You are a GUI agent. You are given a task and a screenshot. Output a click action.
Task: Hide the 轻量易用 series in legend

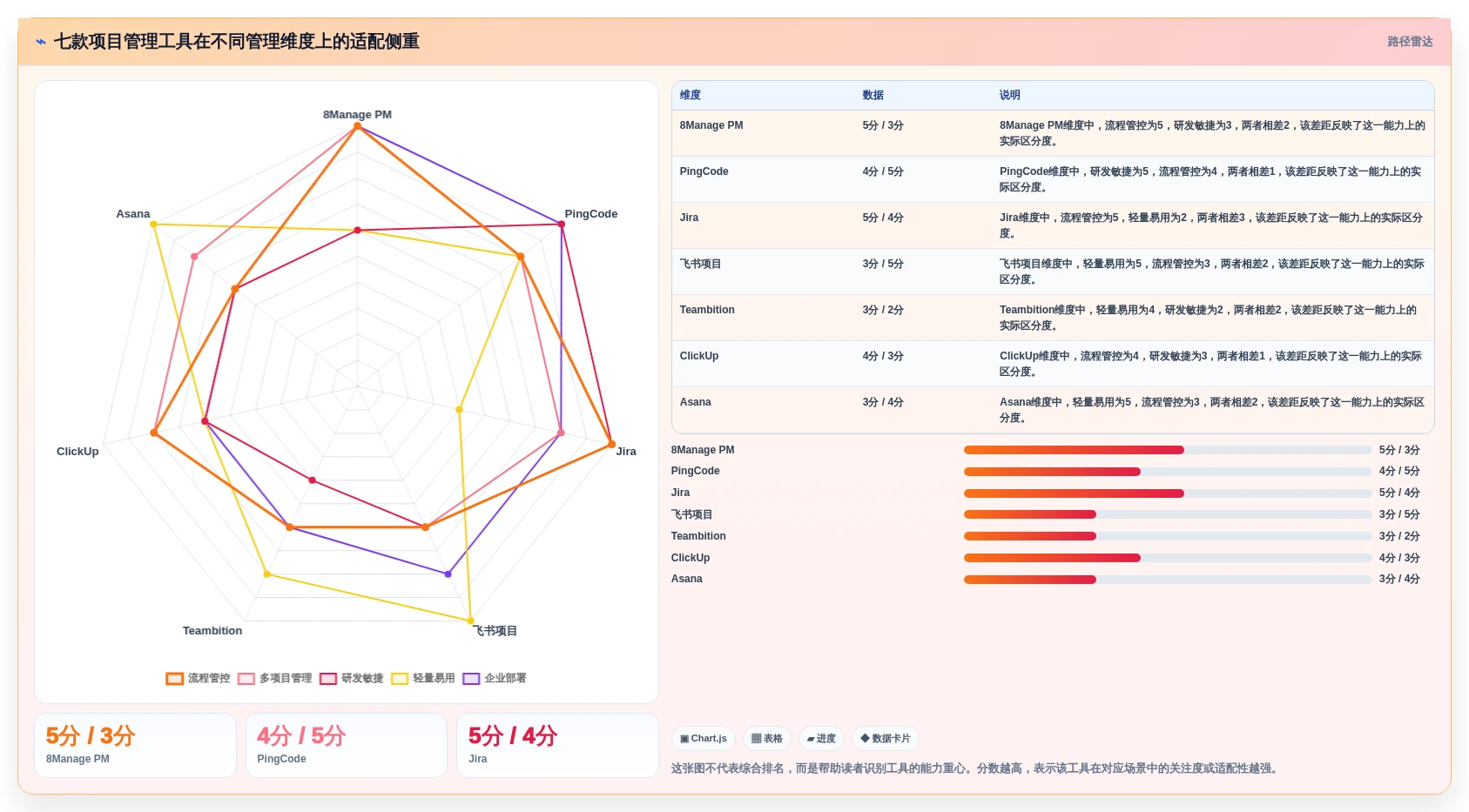pos(422,678)
